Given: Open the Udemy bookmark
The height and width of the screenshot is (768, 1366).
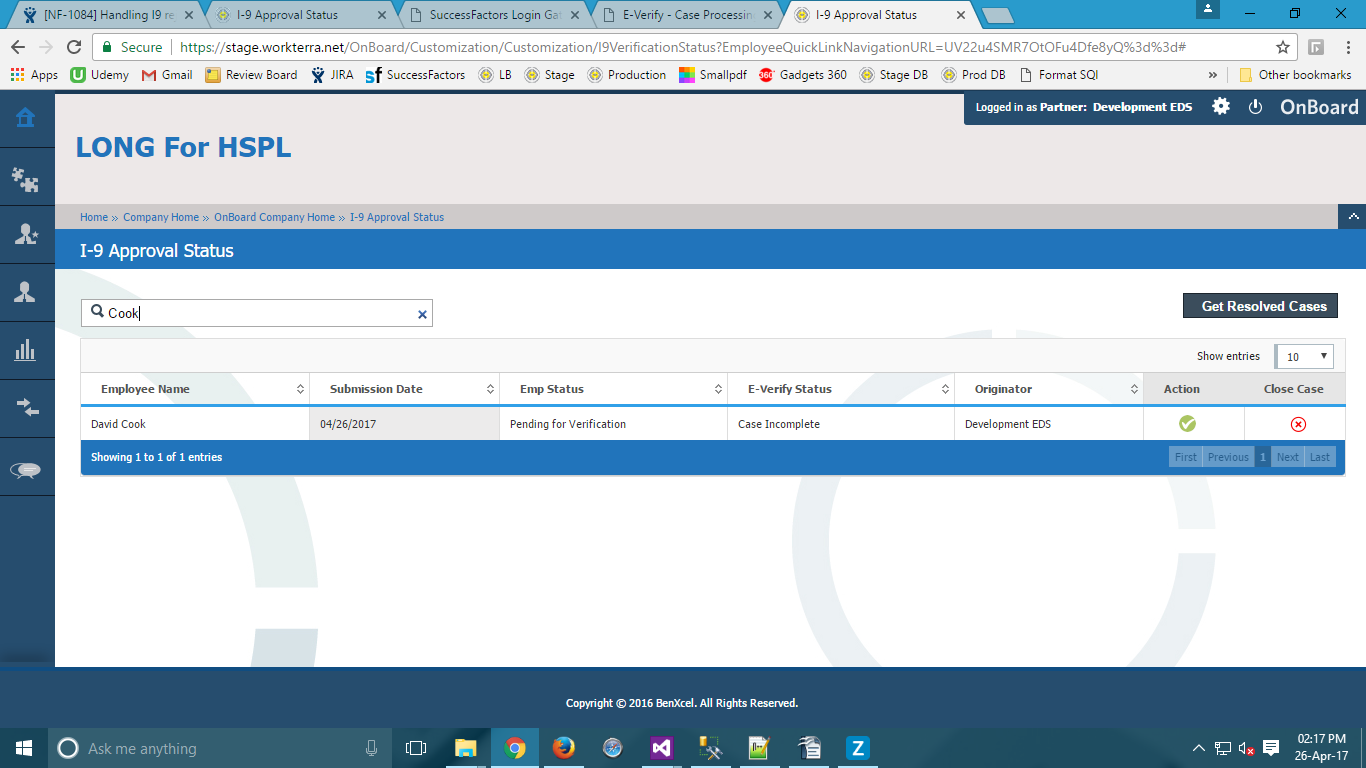Looking at the screenshot, I should (99, 75).
